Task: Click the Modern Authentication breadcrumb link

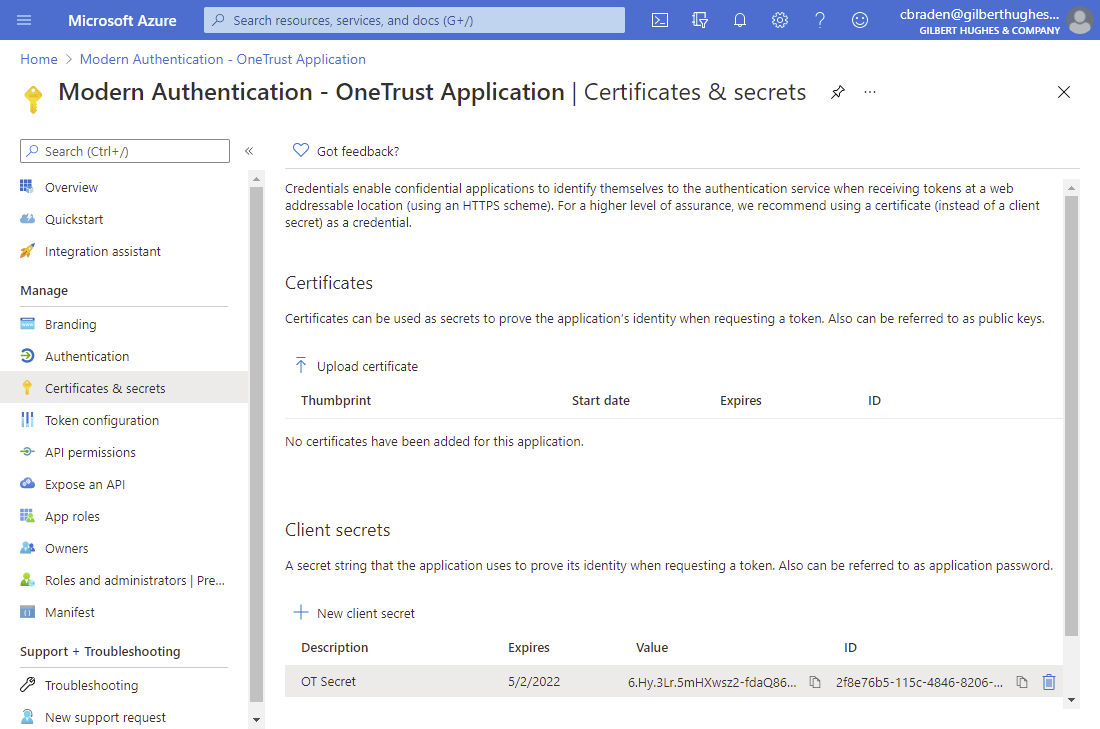Action: tap(222, 60)
